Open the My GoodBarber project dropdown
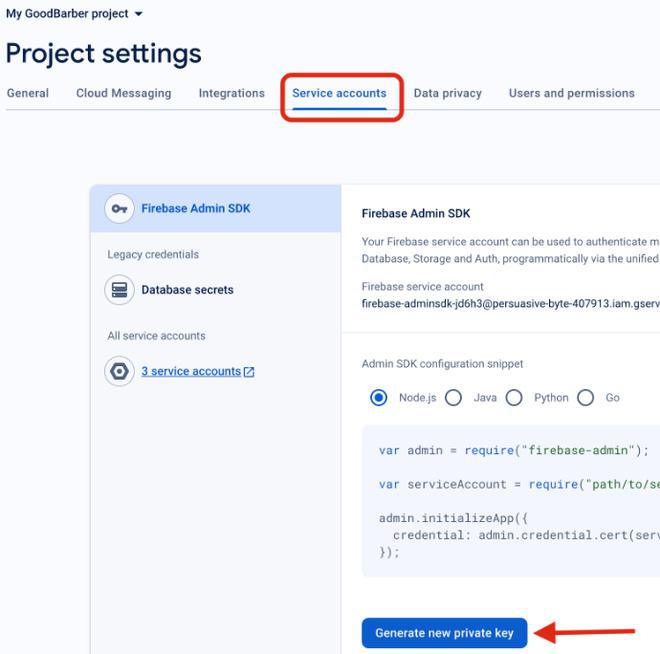The height and width of the screenshot is (654, 660). tap(74, 14)
